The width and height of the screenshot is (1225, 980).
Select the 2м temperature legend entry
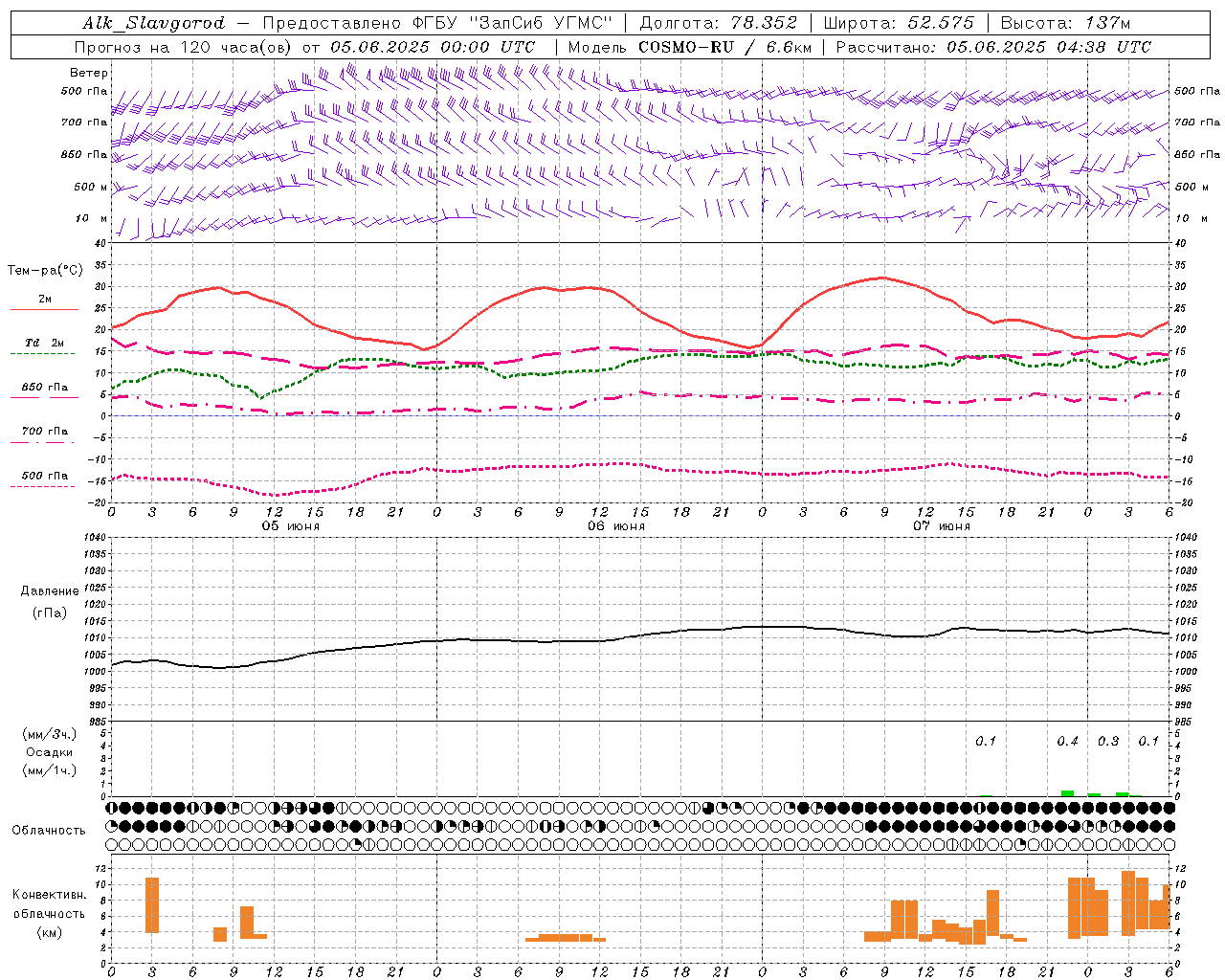(x=45, y=300)
